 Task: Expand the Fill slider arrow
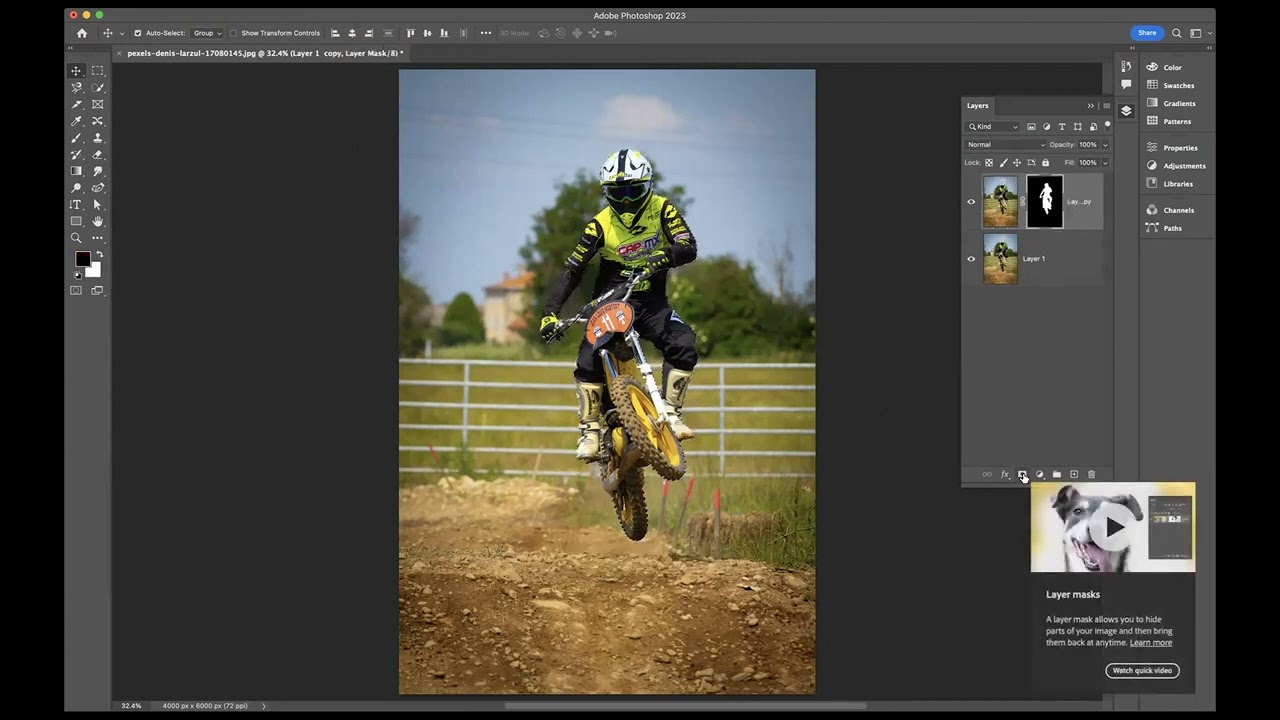click(x=1105, y=162)
